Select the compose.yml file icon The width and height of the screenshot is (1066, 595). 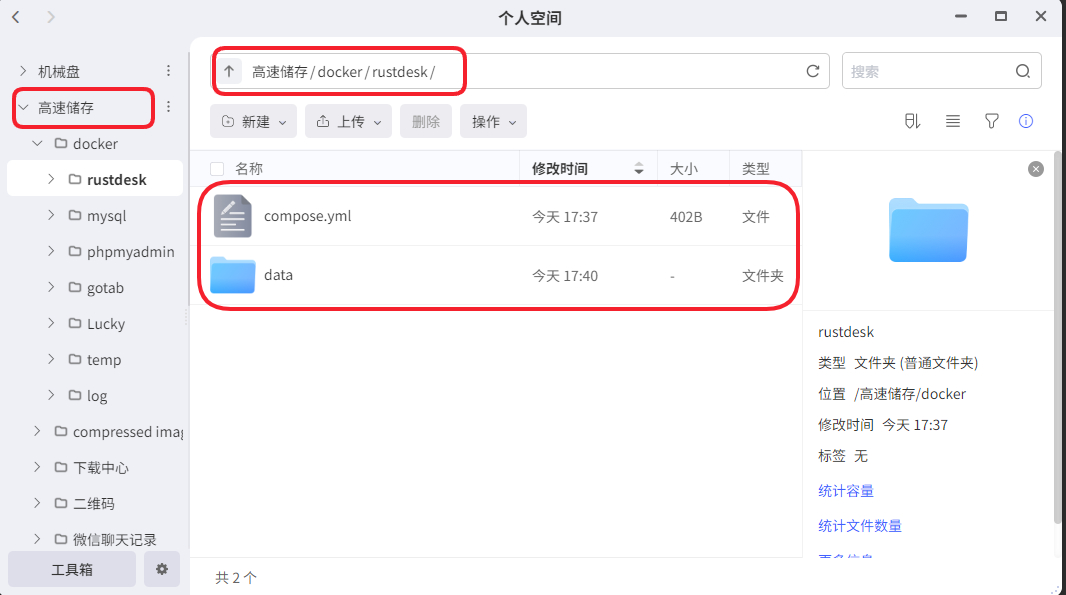tap(233, 216)
